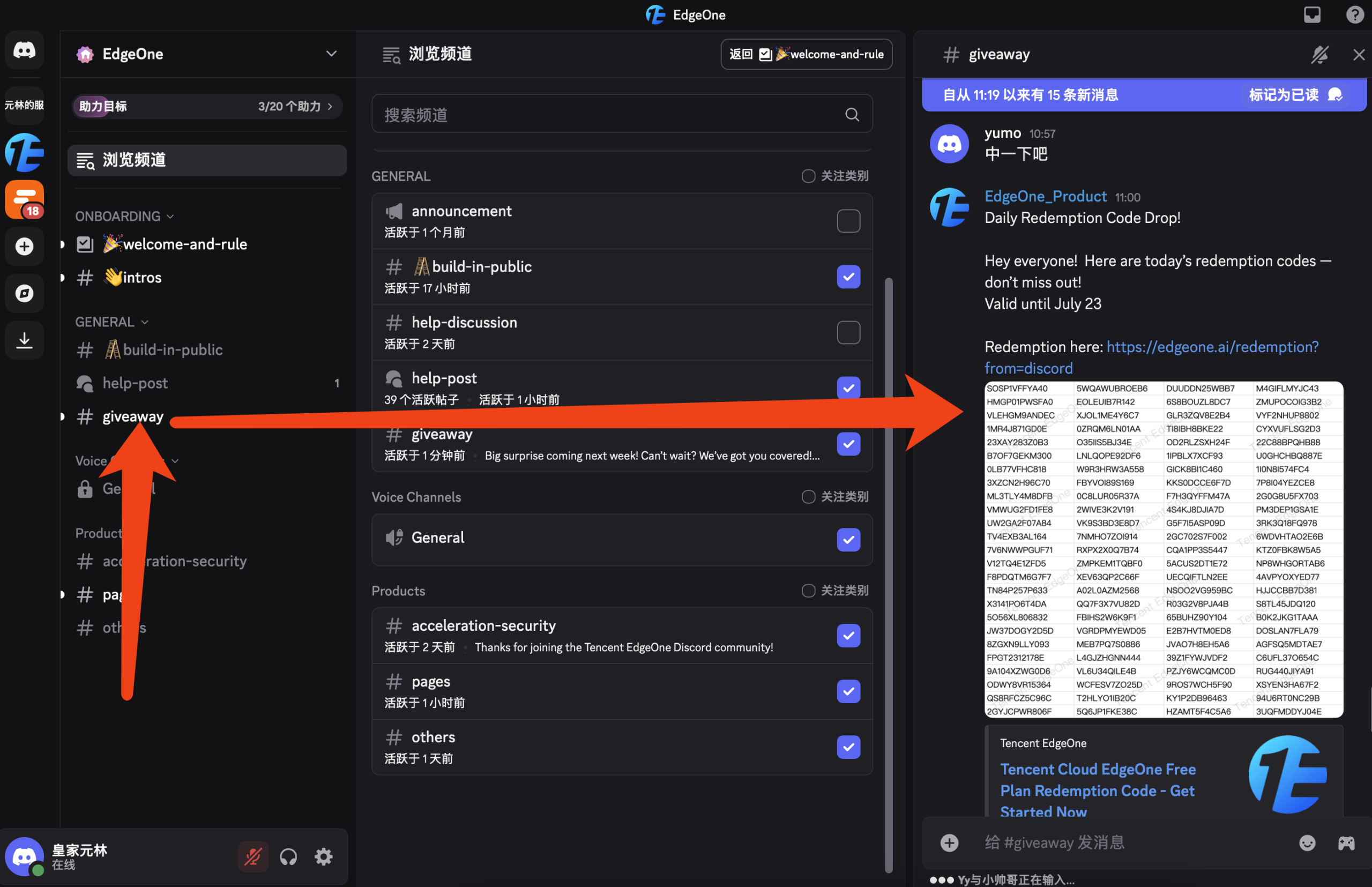Image resolution: width=1372 pixels, height=887 pixels.
Task: Open help-discussion row in browse list
Action: 622,333
